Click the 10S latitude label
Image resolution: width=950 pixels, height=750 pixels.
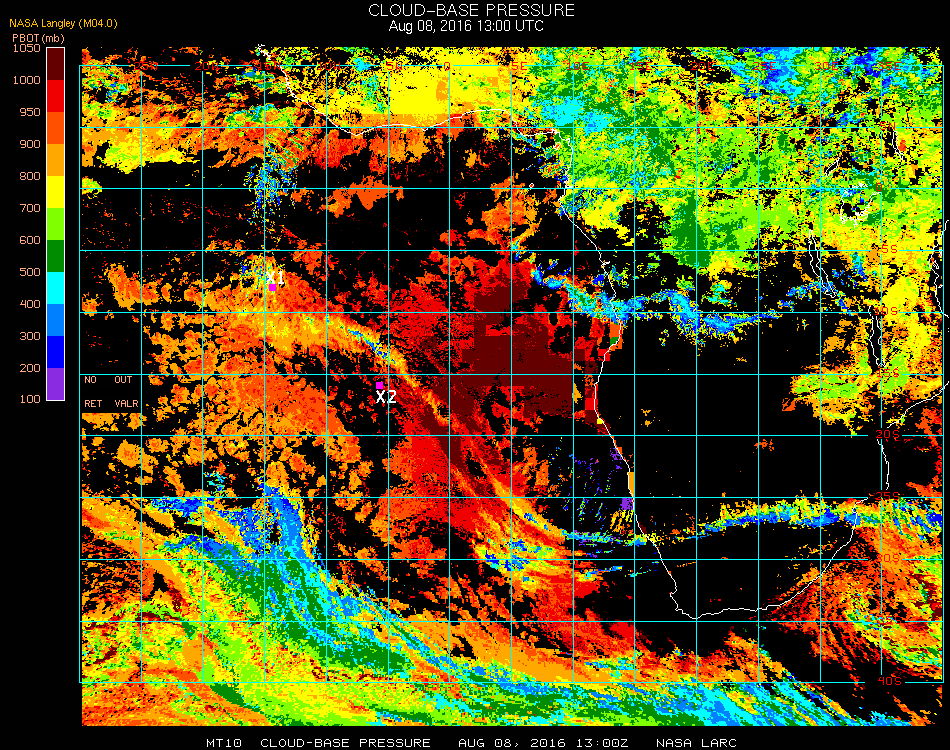[x=888, y=311]
